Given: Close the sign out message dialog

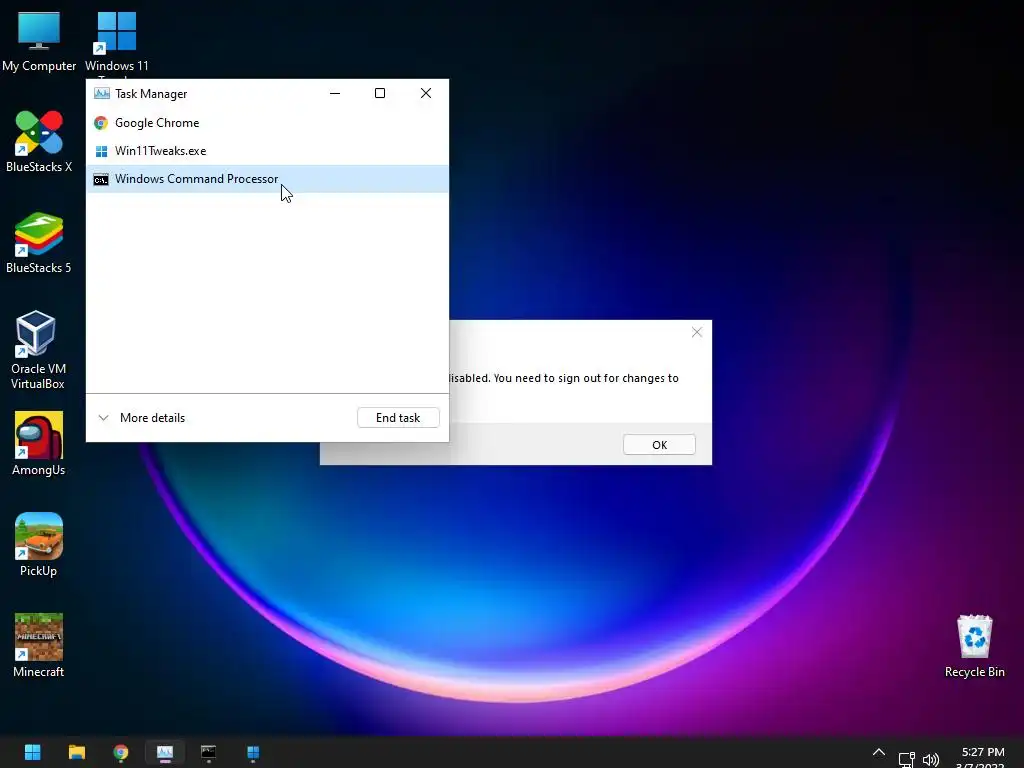Looking at the screenshot, I should point(697,332).
